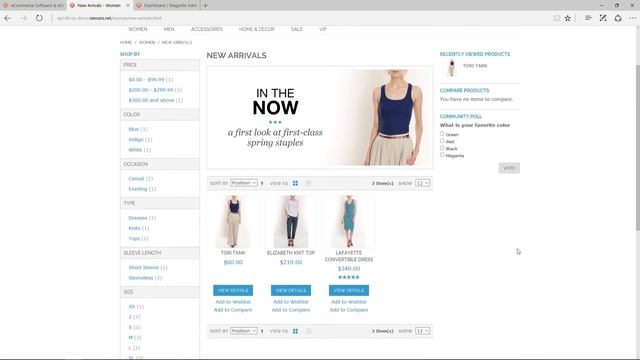View details for Elizabeth Knit Top

pyautogui.click(x=291, y=290)
